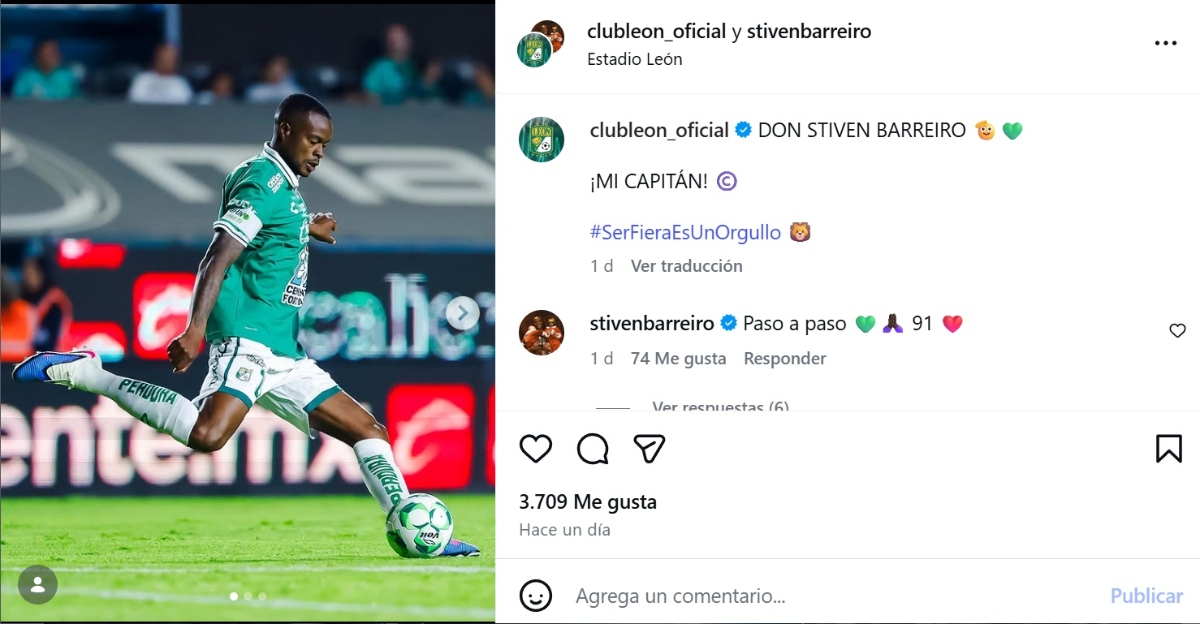Screen dimensions: 1200x624
Task: Open the #SerFieraEsUnOrgullo hashtag
Action: [685, 232]
